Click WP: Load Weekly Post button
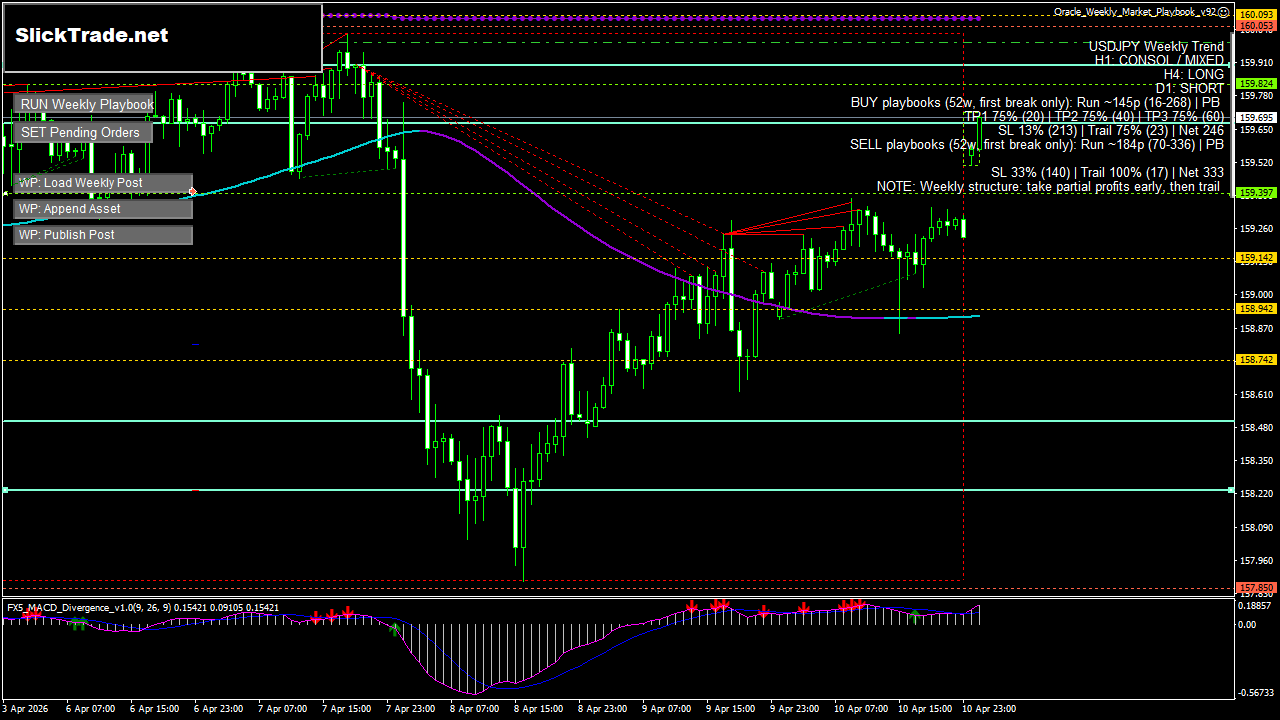The width and height of the screenshot is (1280, 720). click(103, 183)
